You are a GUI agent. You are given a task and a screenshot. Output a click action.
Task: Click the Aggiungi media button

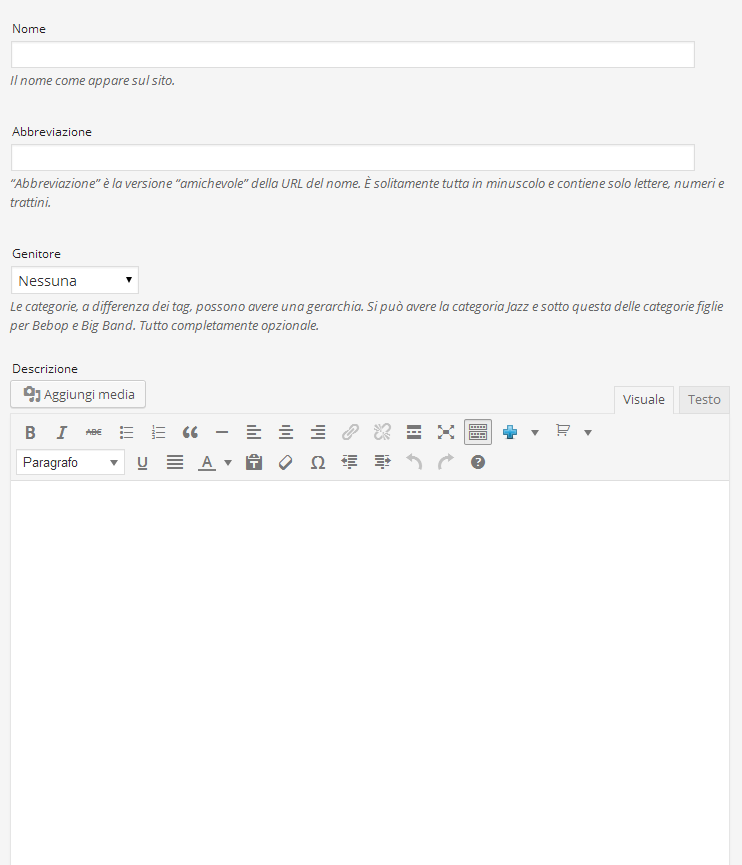[x=78, y=394]
